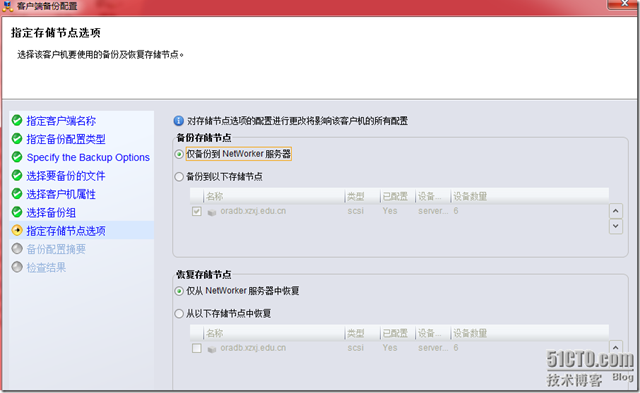
Task: Click 设备数量 column header in recovery node table
Action: pyautogui.click(x=530, y=333)
